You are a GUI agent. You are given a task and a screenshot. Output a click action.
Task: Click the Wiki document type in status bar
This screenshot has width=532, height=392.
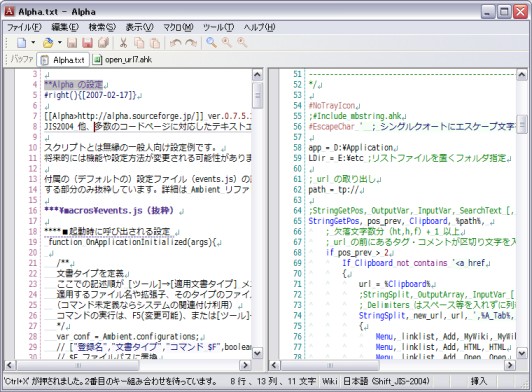coord(330,381)
